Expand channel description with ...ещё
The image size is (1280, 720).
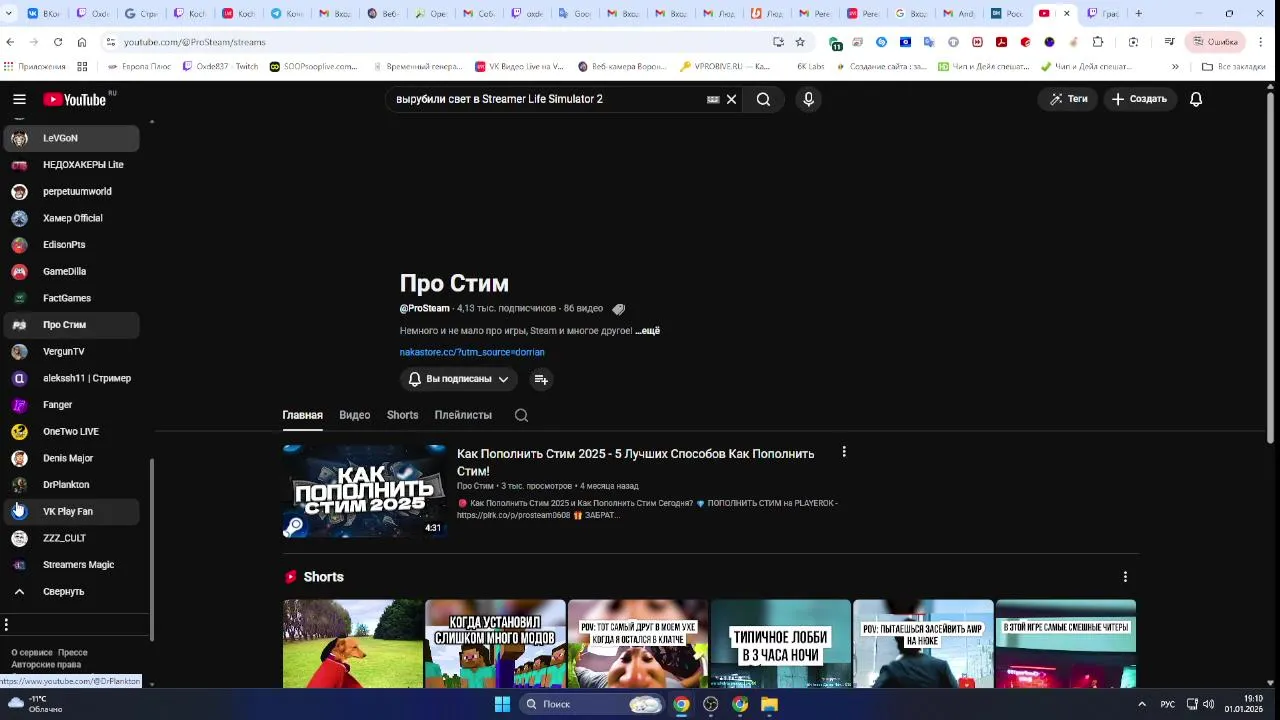(x=647, y=331)
